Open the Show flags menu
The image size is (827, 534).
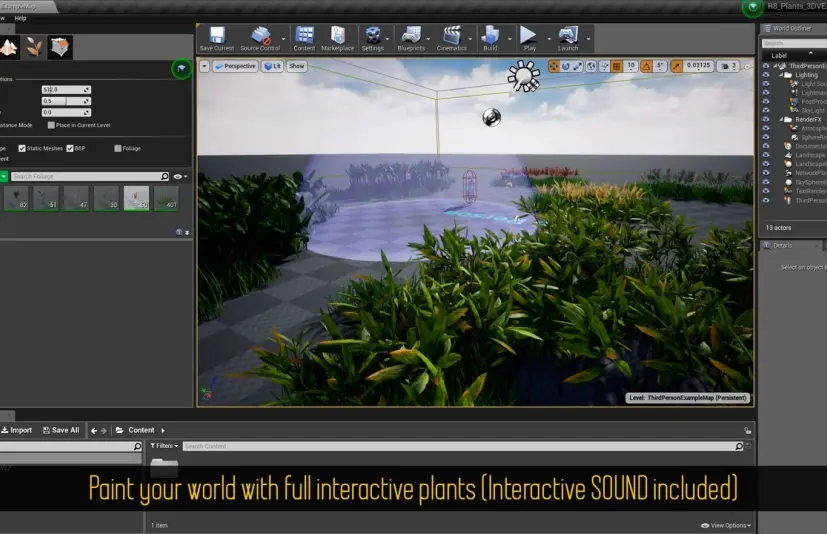tap(297, 66)
